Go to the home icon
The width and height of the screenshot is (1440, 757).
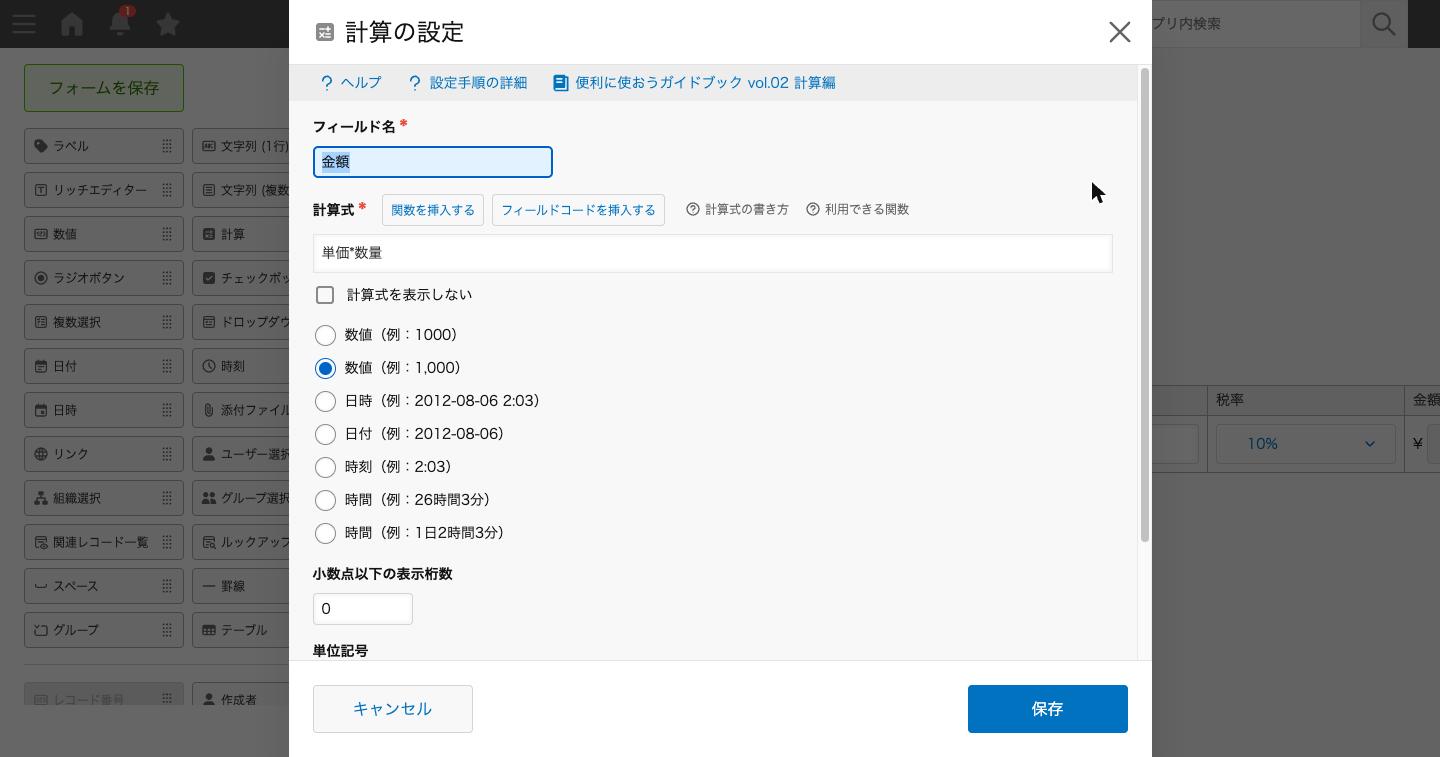[72, 23]
